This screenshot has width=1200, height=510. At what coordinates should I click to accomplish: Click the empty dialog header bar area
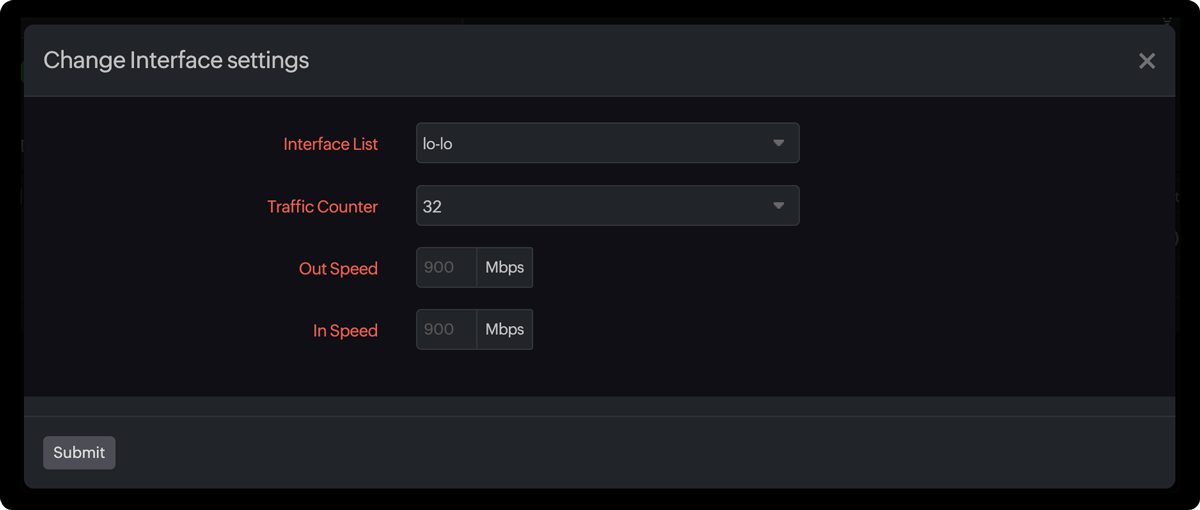tap(700, 60)
